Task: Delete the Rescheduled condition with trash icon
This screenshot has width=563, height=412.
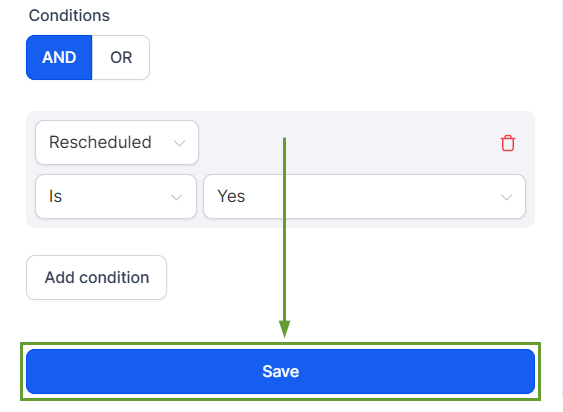Action: click(508, 143)
